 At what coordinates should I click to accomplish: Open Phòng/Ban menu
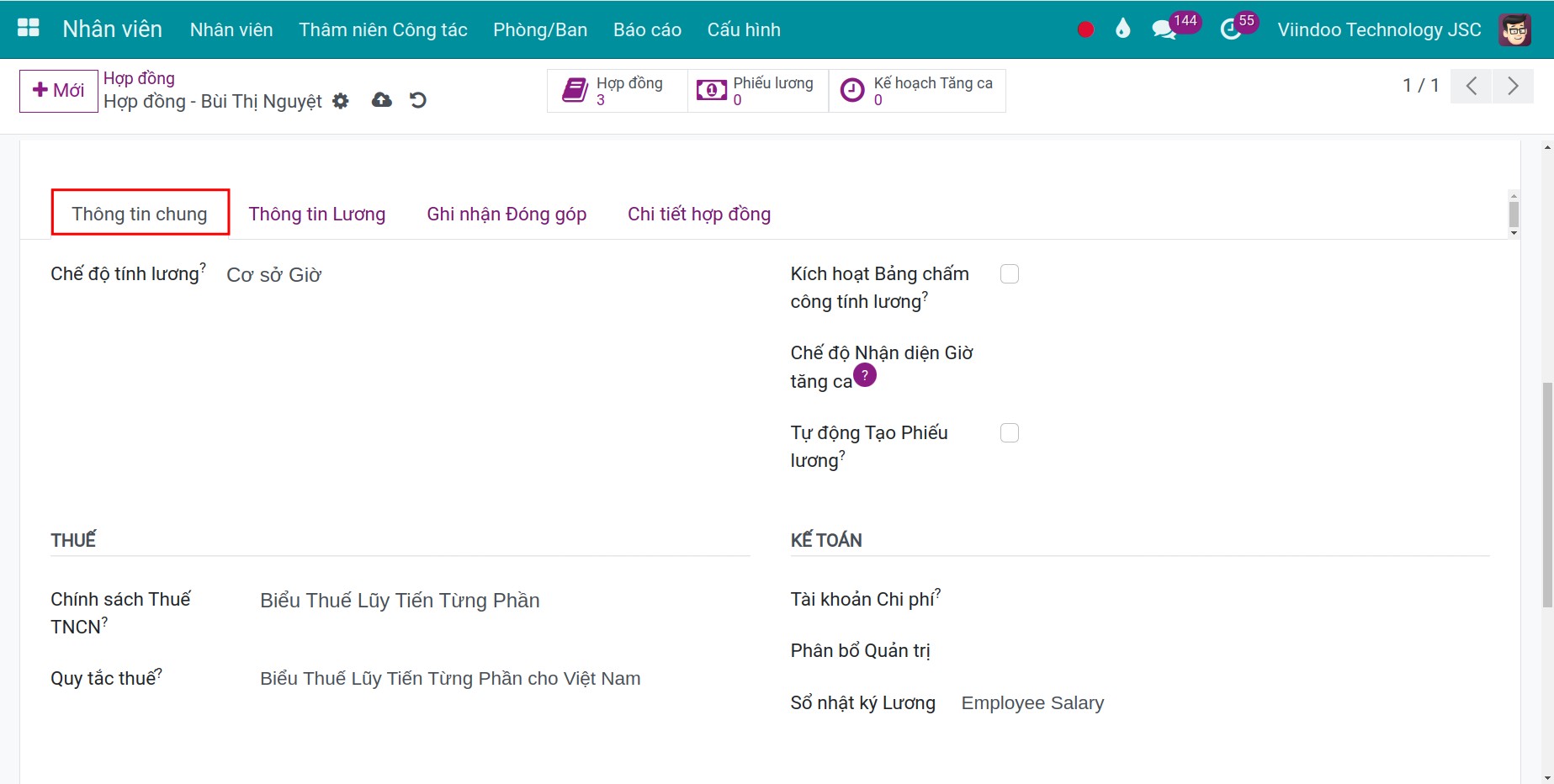[x=540, y=29]
